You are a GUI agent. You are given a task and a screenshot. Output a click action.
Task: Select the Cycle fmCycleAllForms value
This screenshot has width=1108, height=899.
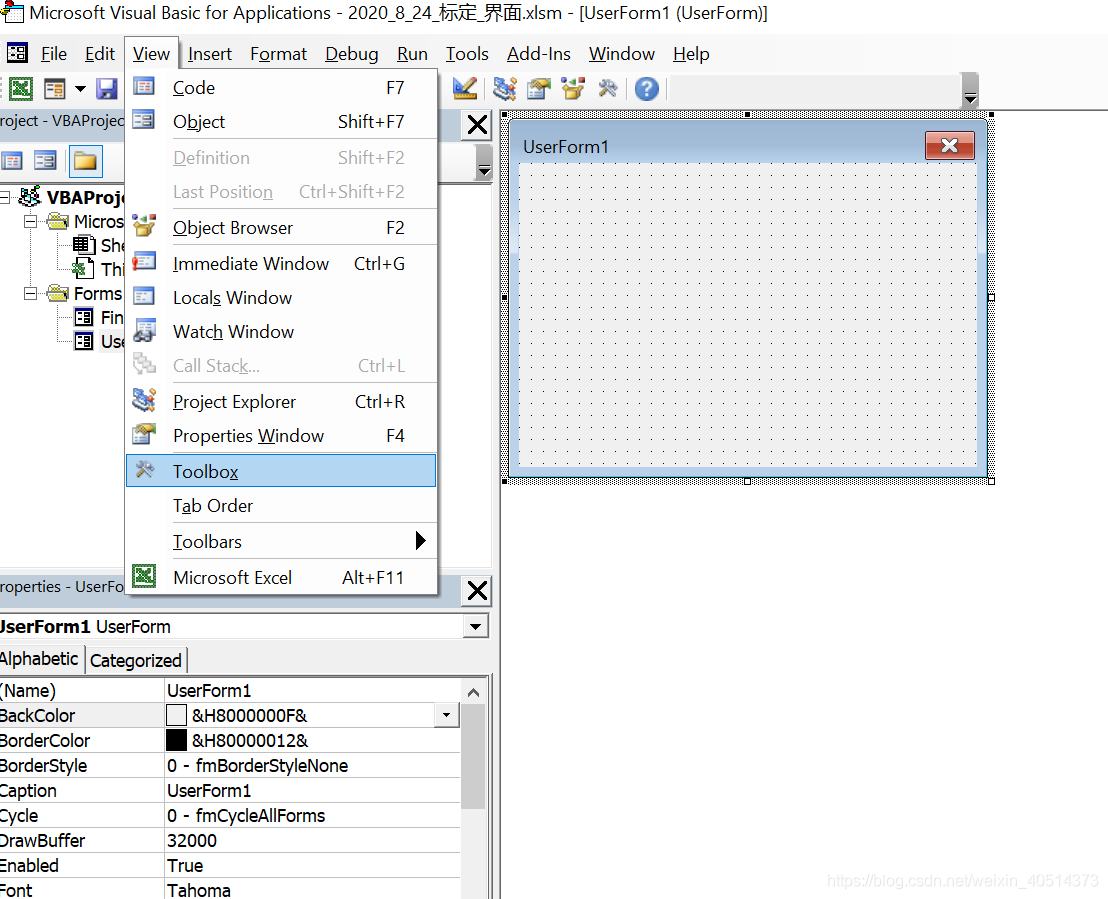[x=312, y=816]
